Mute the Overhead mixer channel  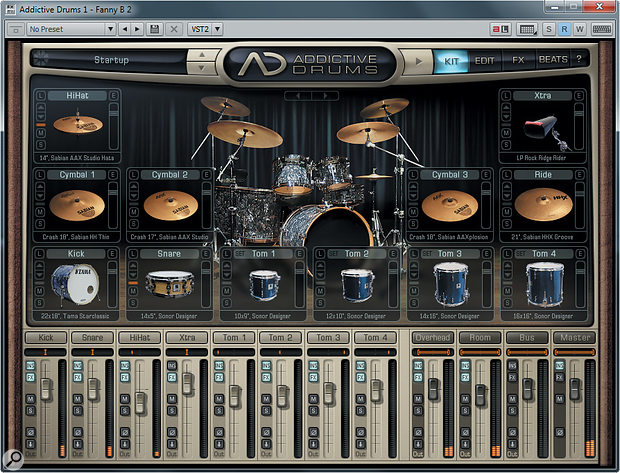418,399
